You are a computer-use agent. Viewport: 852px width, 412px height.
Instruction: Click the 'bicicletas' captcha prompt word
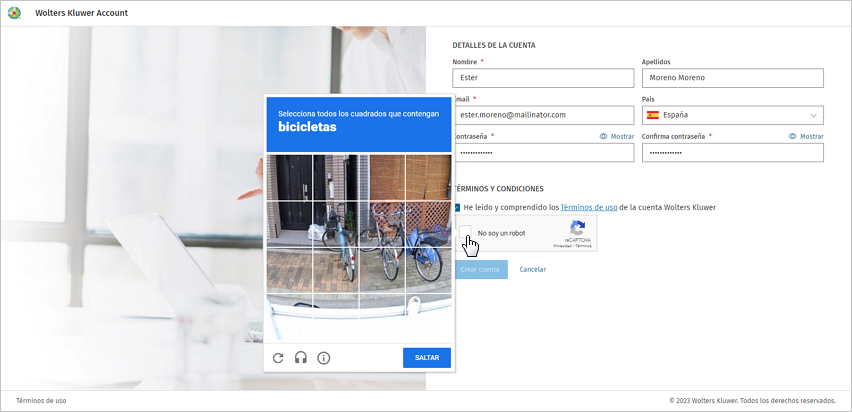click(x=307, y=127)
